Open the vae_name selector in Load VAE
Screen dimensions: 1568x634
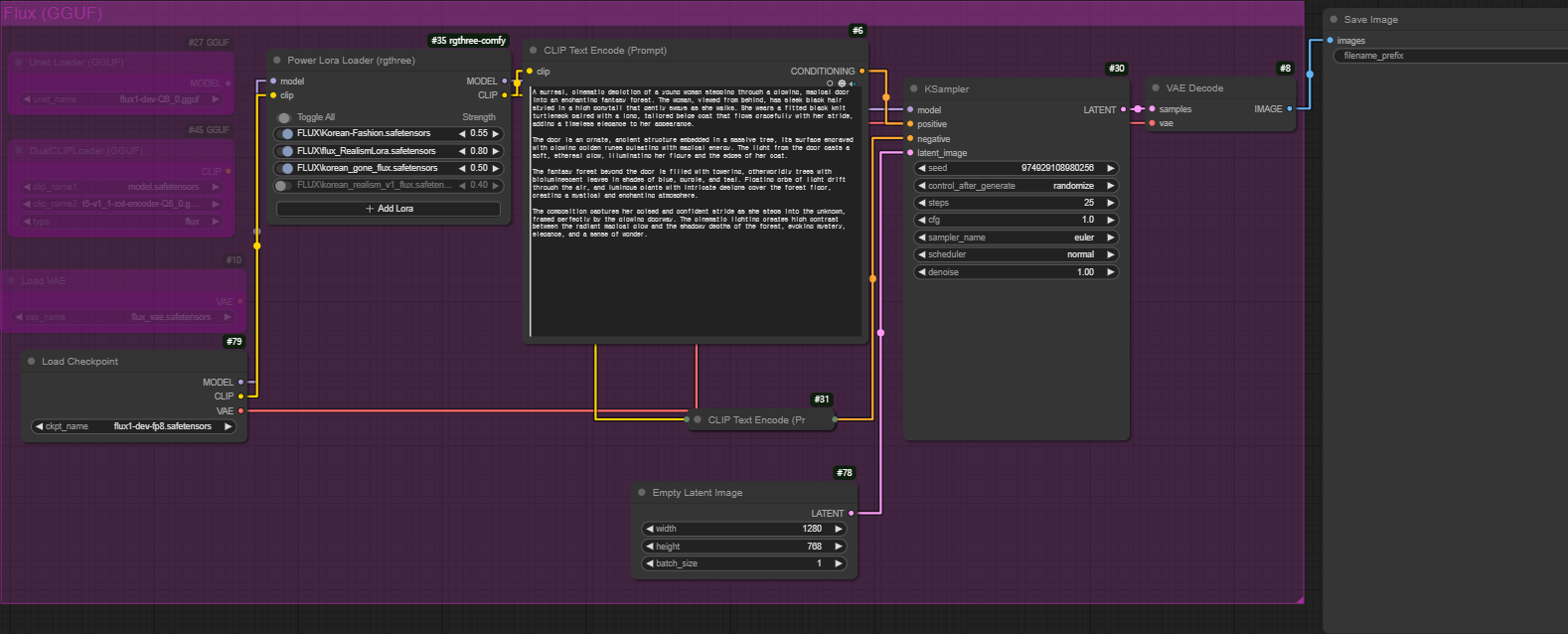coord(124,317)
